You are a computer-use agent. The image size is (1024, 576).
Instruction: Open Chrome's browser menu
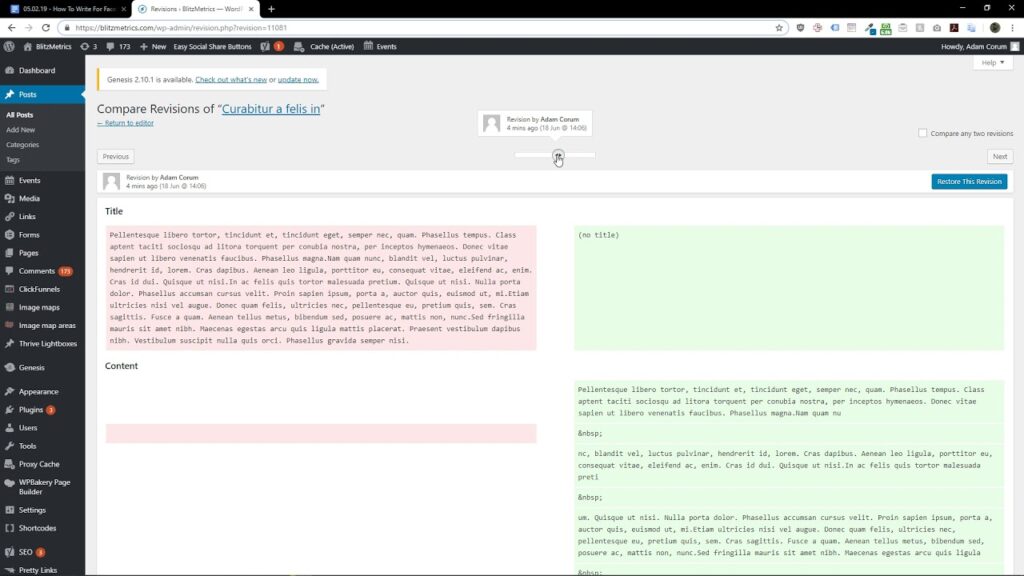(1013, 29)
